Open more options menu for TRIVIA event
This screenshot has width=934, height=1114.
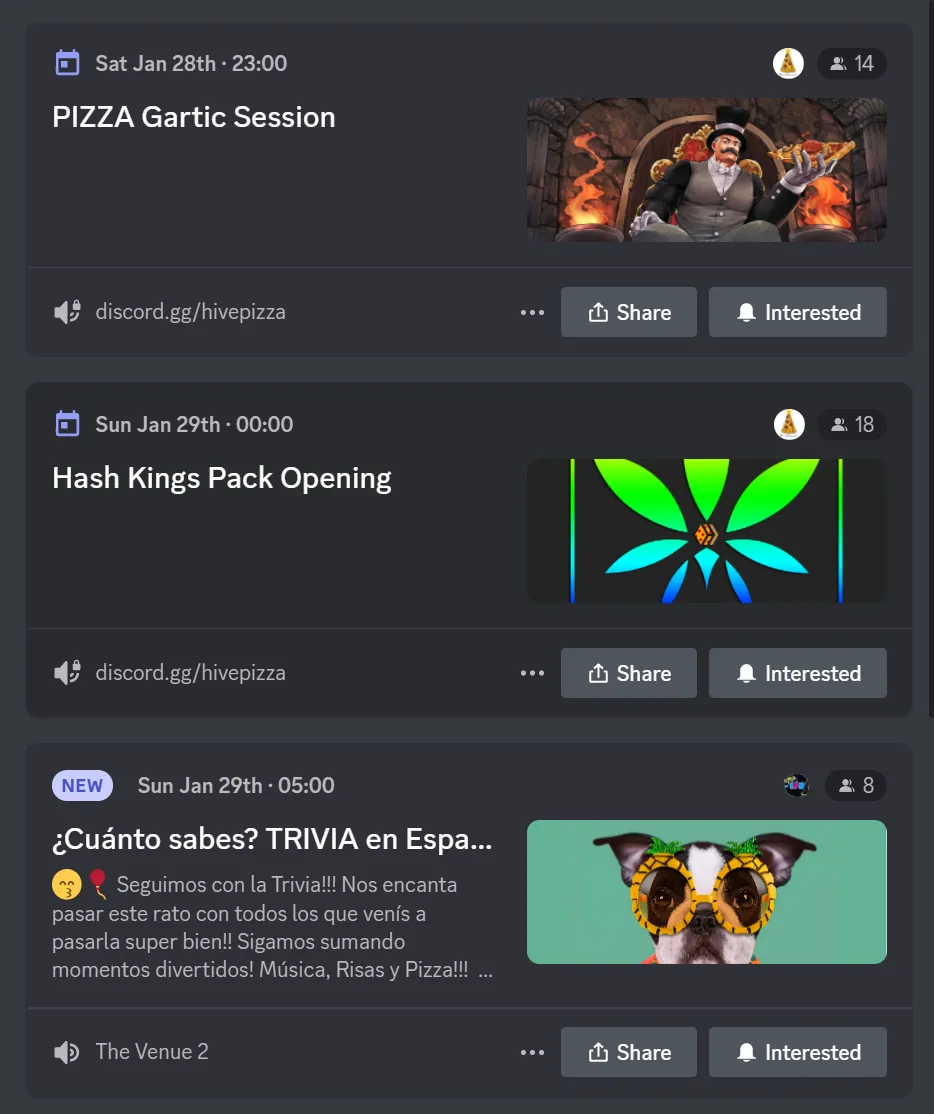point(532,1052)
